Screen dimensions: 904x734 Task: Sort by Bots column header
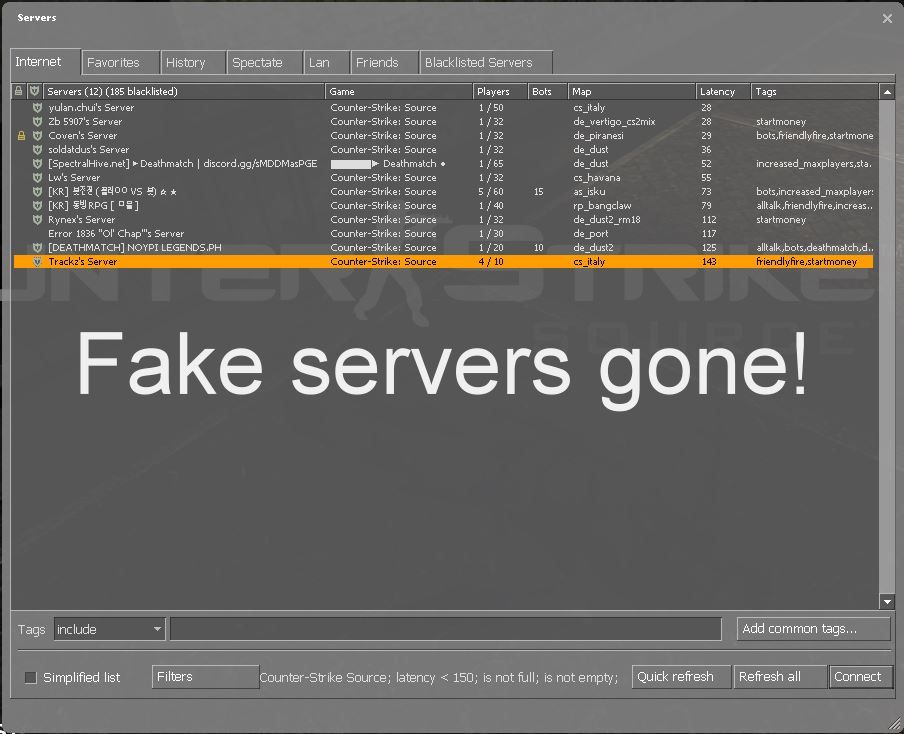(x=547, y=91)
